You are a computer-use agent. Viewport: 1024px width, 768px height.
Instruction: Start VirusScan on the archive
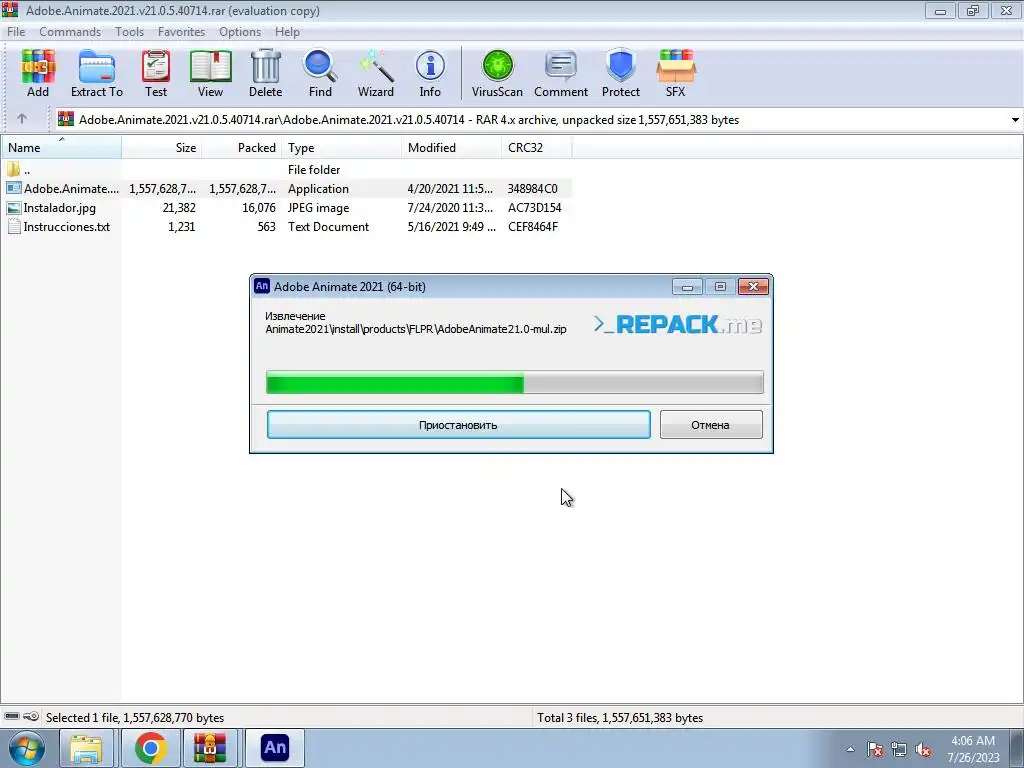click(497, 73)
